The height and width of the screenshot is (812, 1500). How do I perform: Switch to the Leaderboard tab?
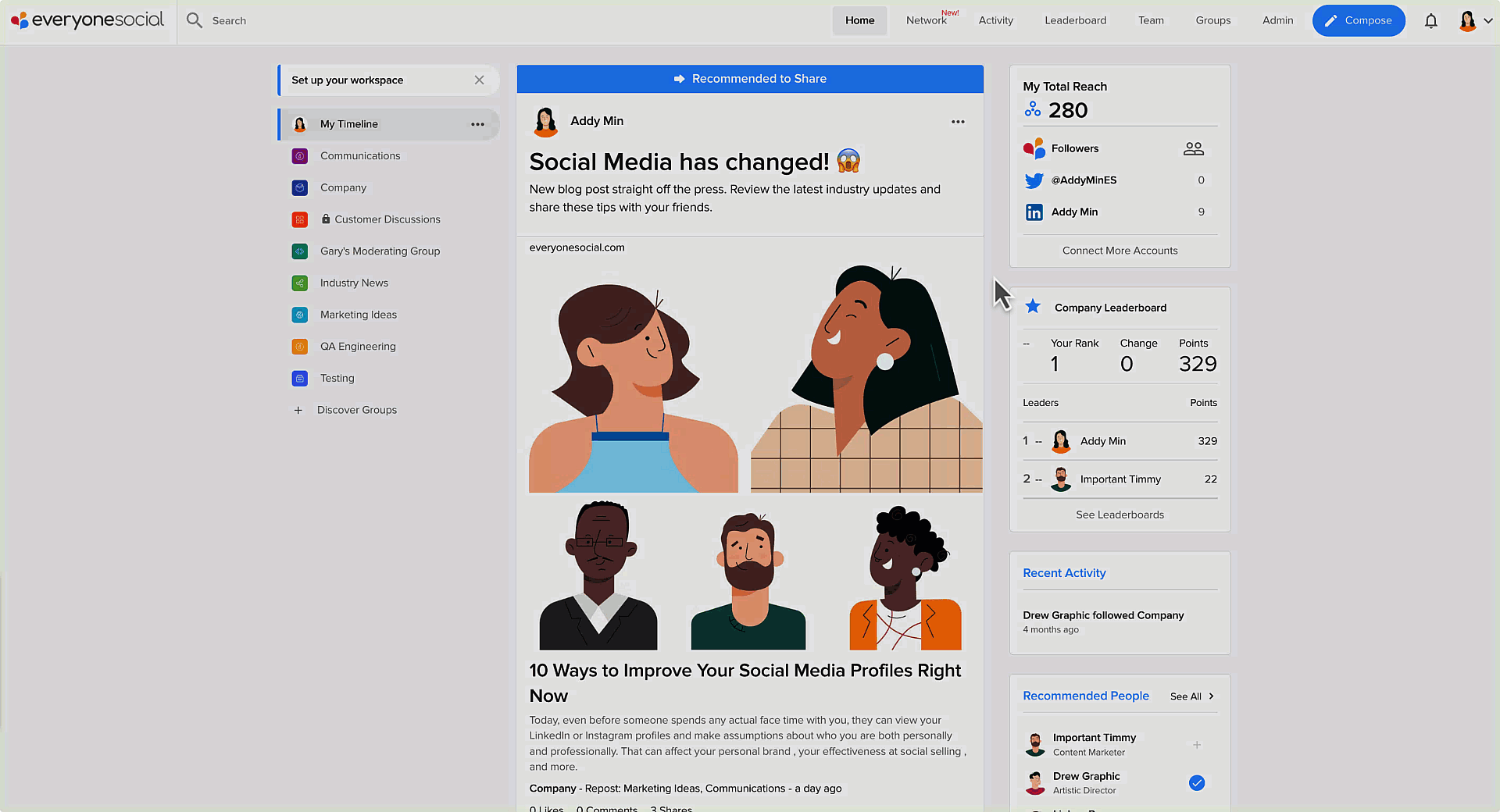(1076, 20)
